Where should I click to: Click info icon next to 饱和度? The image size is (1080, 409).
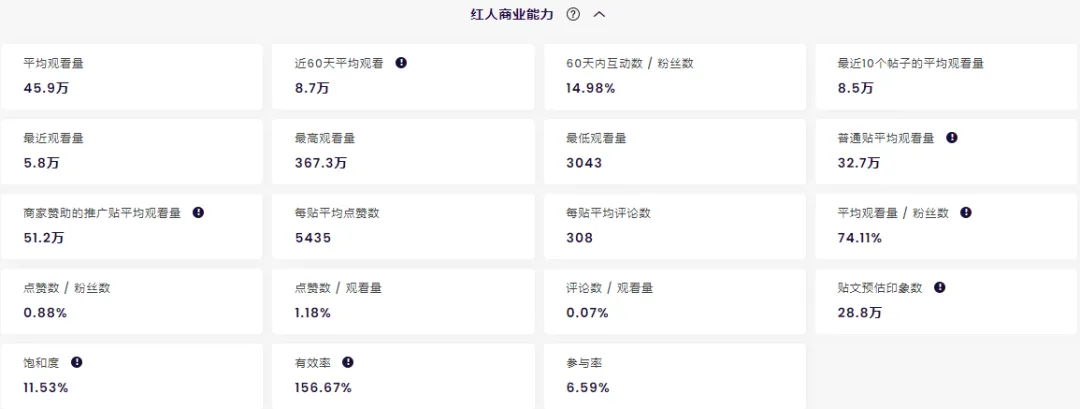point(77,363)
